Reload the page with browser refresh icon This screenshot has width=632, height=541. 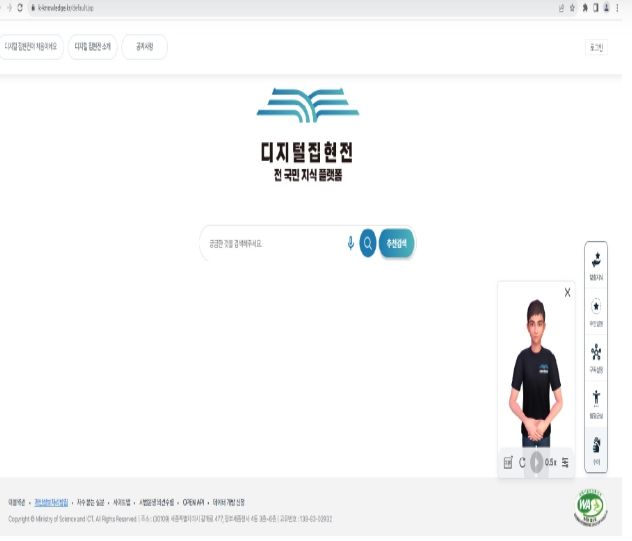click(20, 8)
